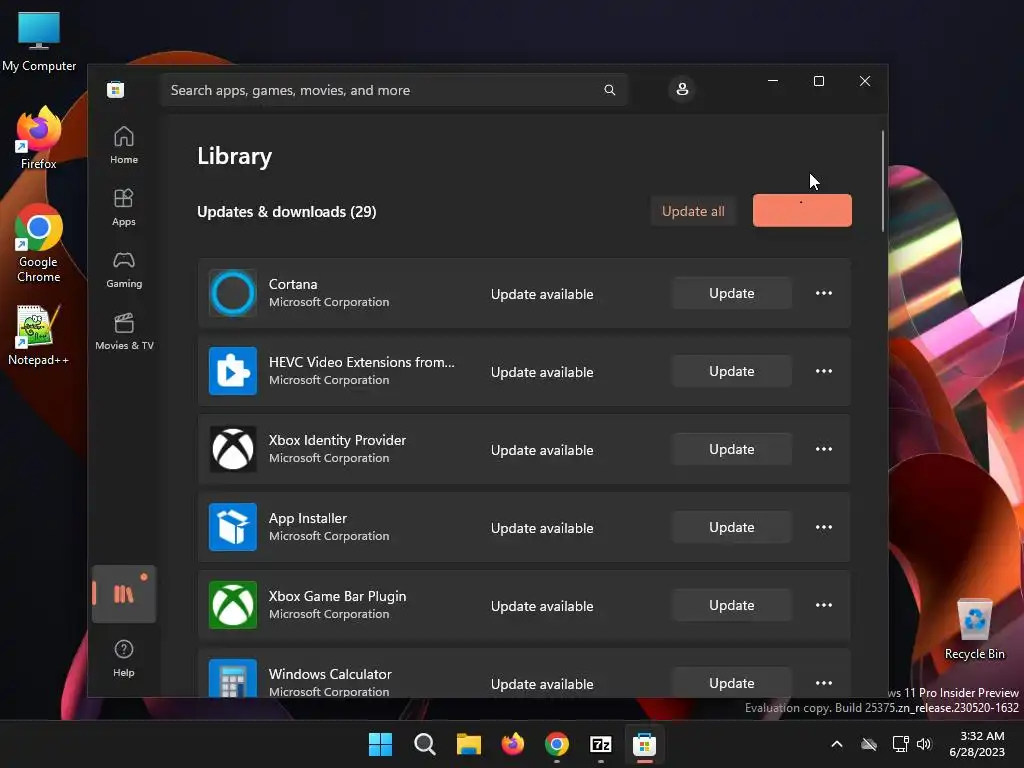Click the orange button next to Update all
Viewport: 1024px width, 768px height.
[802, 210]
